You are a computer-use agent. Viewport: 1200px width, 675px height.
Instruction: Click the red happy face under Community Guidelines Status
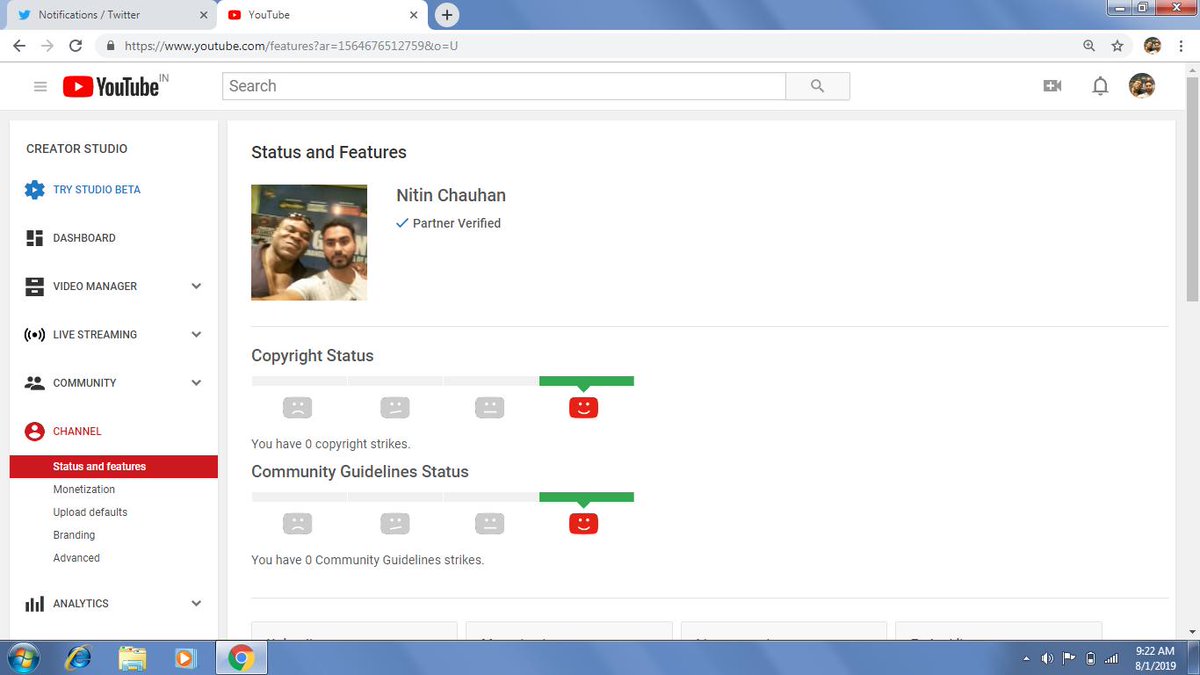pos(583,523)
